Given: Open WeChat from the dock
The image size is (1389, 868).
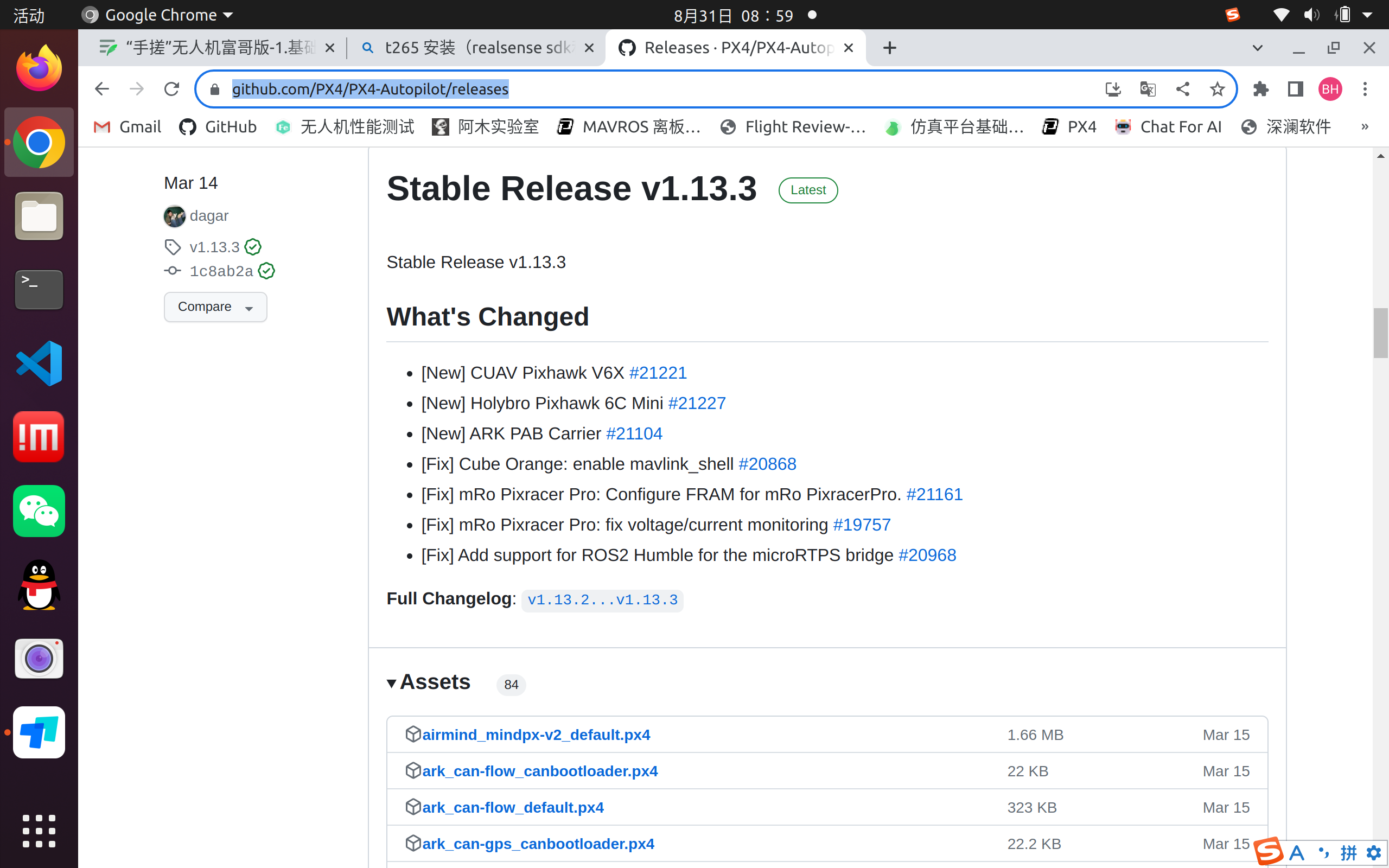Looking at the screenshot, I should pyautogui.click(x=39, y=511).
